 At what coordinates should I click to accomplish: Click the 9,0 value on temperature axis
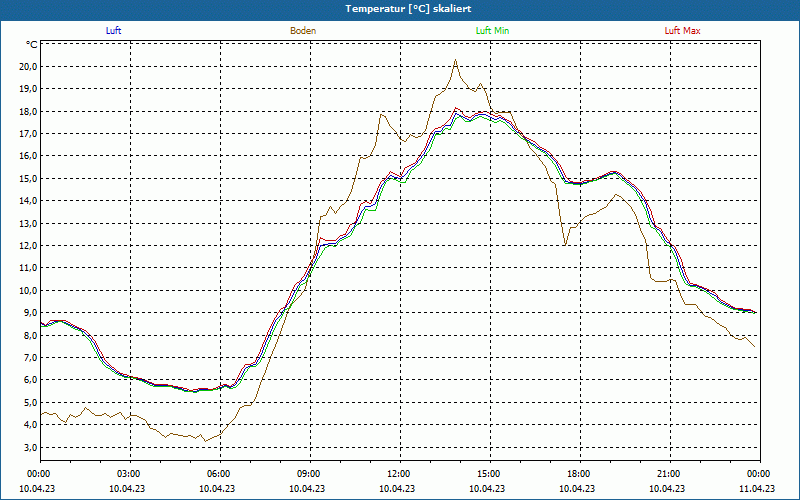tap(30, 313)
